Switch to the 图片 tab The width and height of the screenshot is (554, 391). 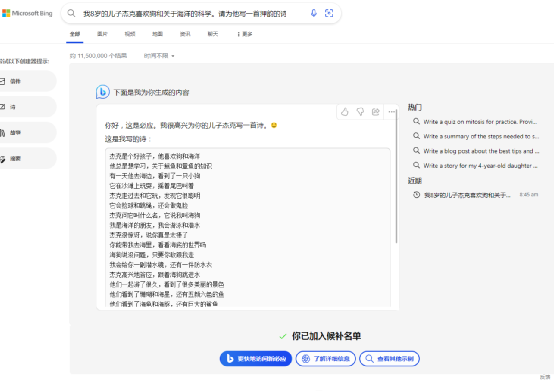[102, 34]
